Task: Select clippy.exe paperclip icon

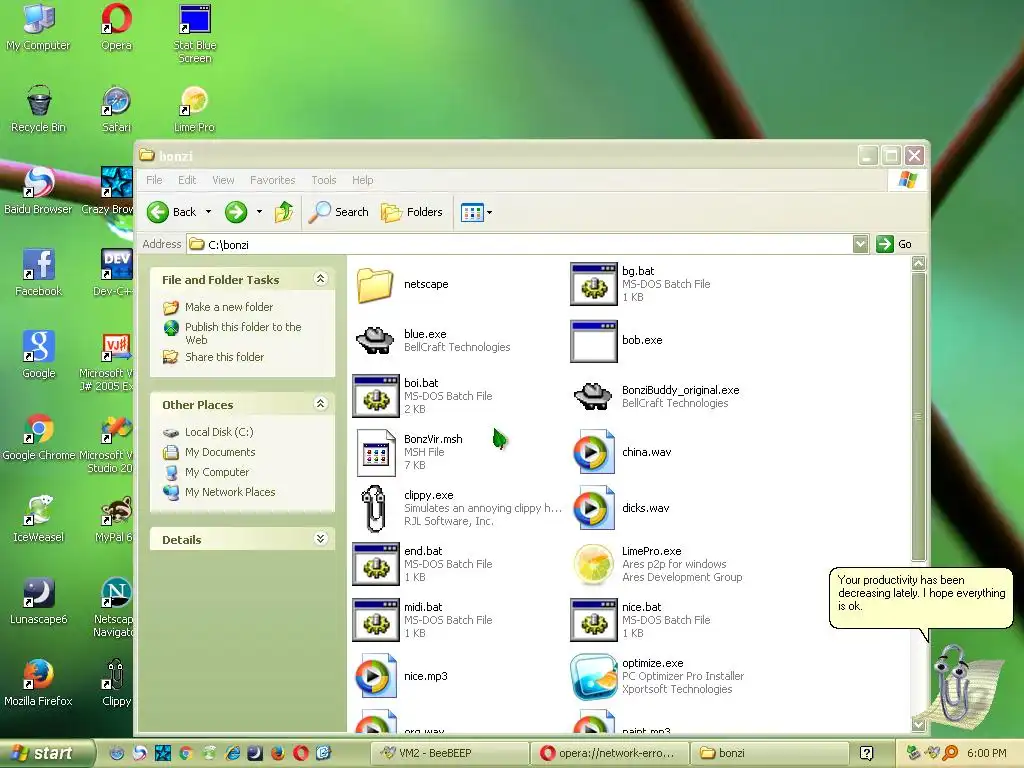Action: tap(374, 508)
